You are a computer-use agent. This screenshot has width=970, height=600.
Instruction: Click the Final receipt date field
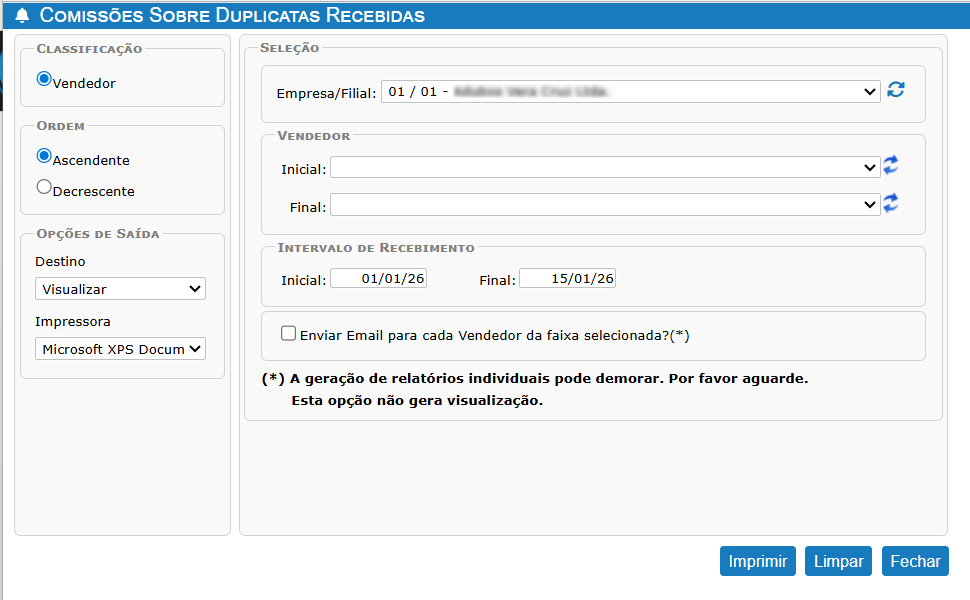567,278
